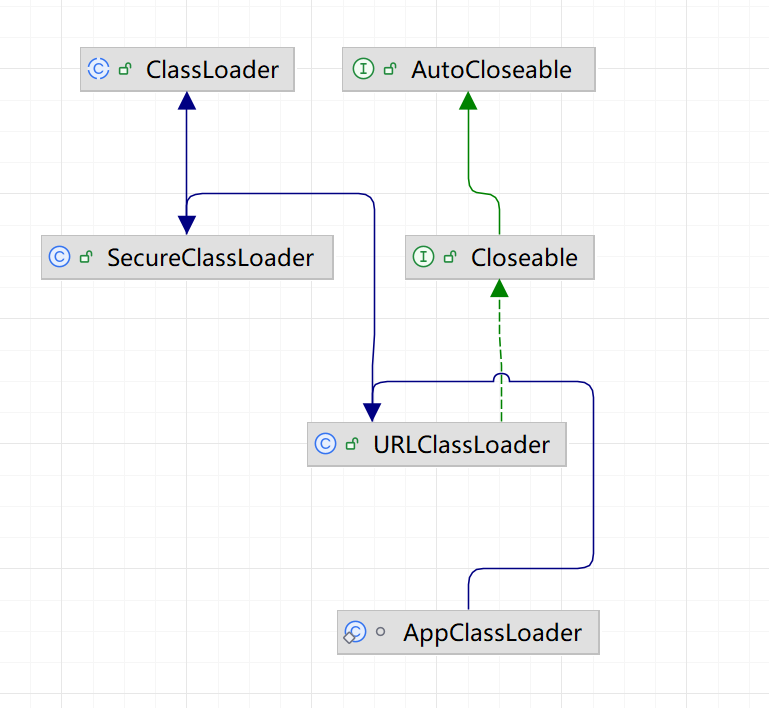This screenshot has height=708, width=769.
Task: Click the class icon beside SecureClassLoader
Action: click(x=59, y=256)
